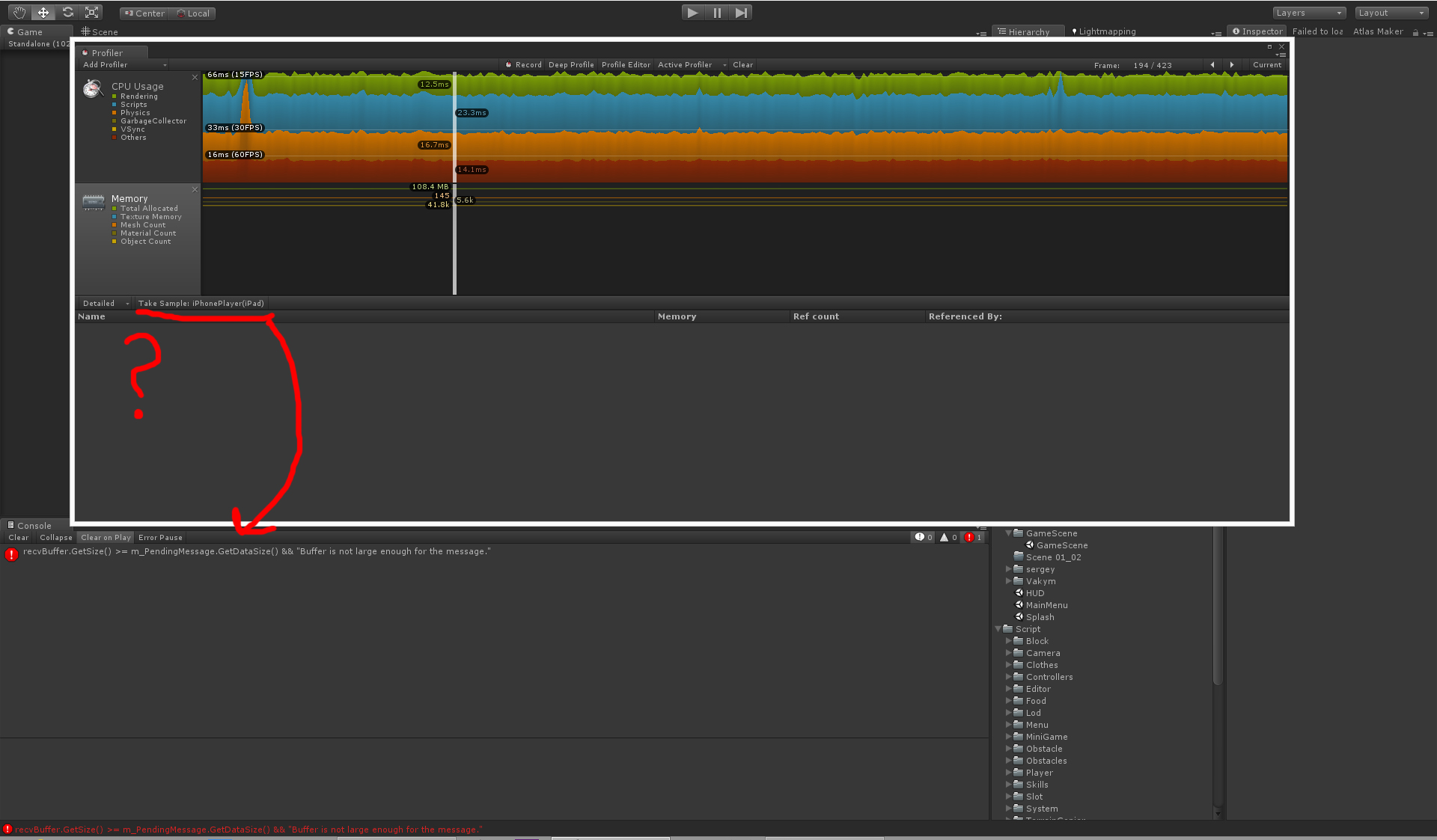Go to previous profiler frame

coord(1212,65)
